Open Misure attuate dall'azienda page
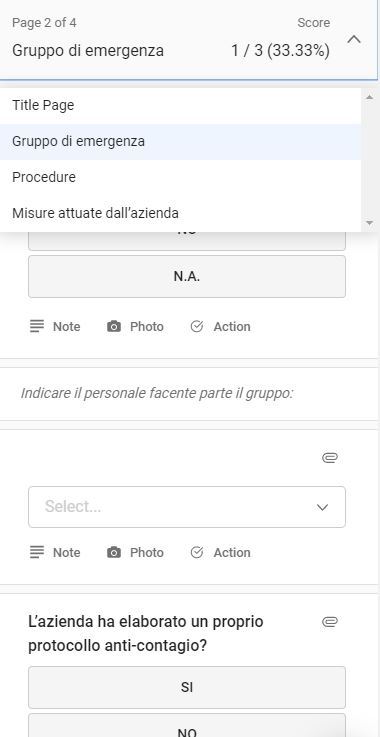 point(180,213)
